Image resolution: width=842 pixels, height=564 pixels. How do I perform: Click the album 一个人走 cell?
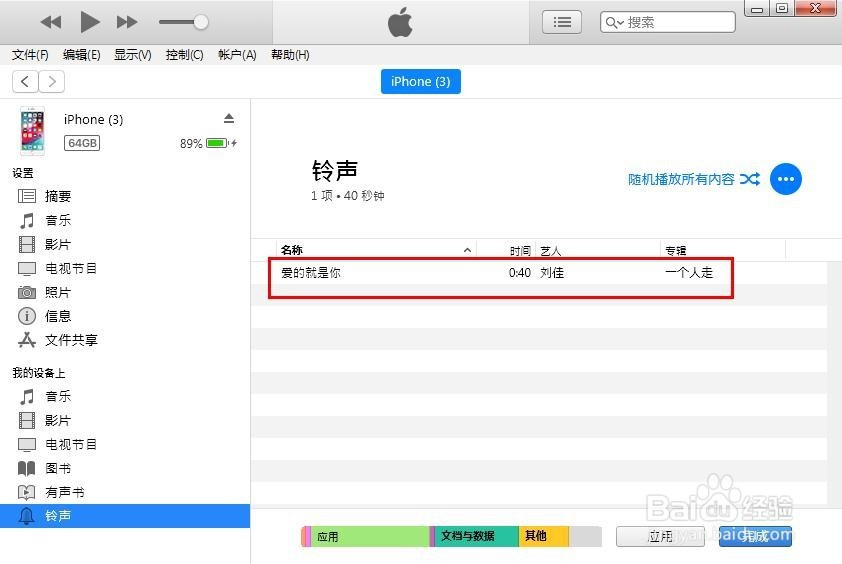tap(689, 273)
